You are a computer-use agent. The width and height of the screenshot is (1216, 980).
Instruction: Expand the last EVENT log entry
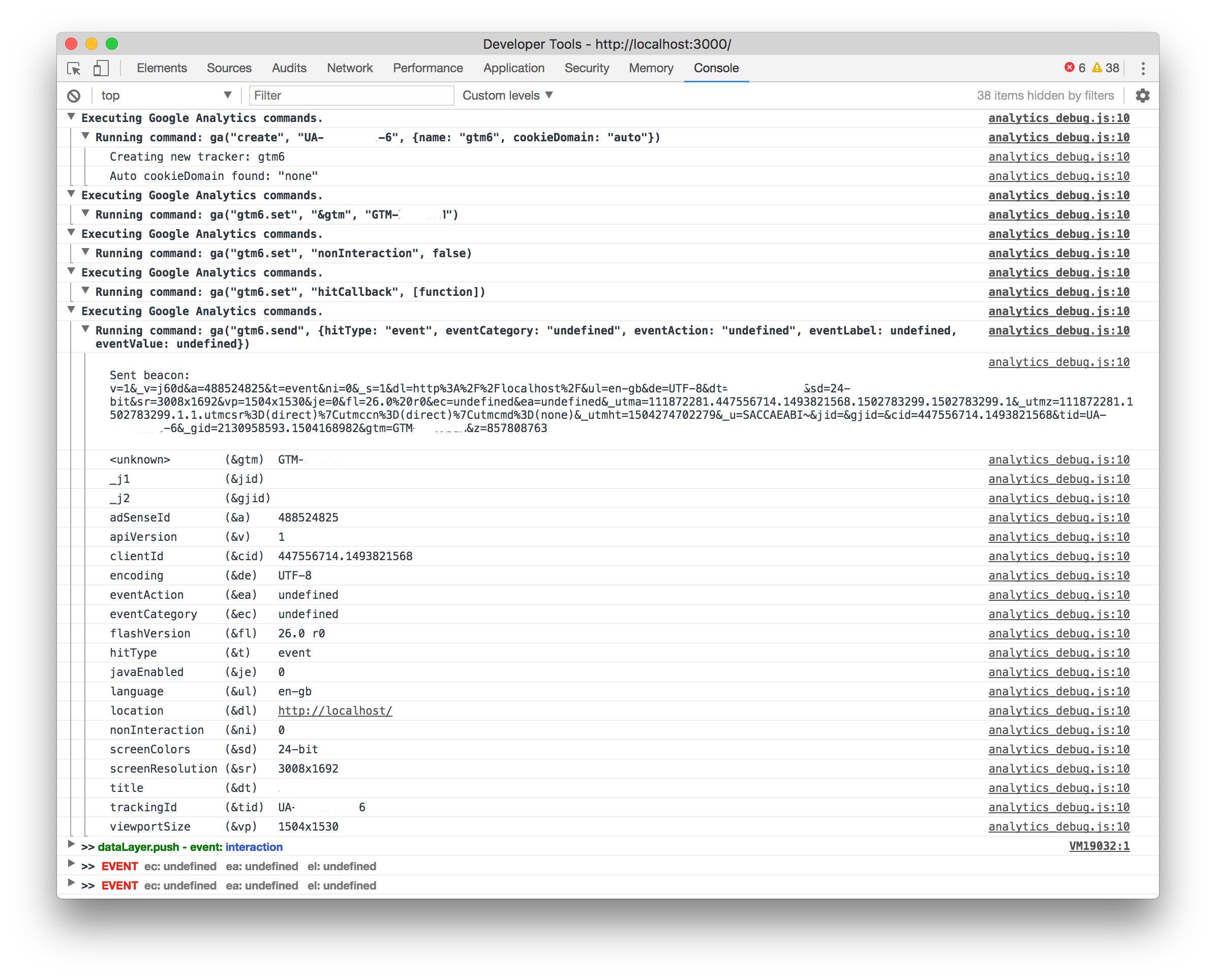71,883
